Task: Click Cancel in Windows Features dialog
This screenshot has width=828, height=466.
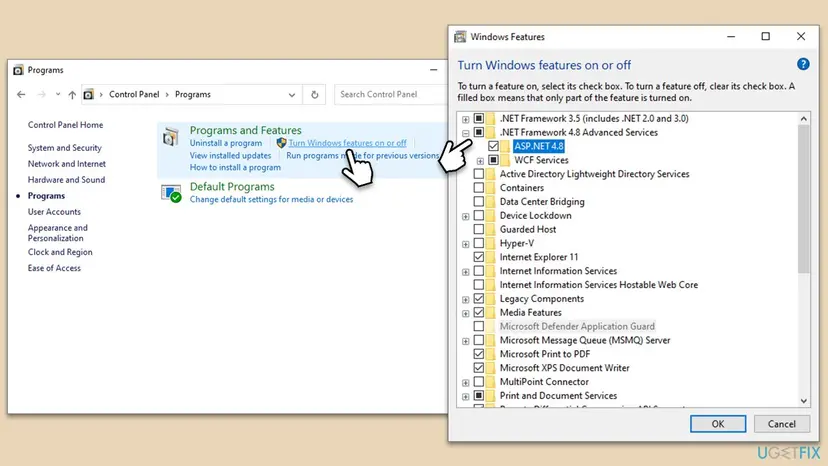Action: pos(782,424)
